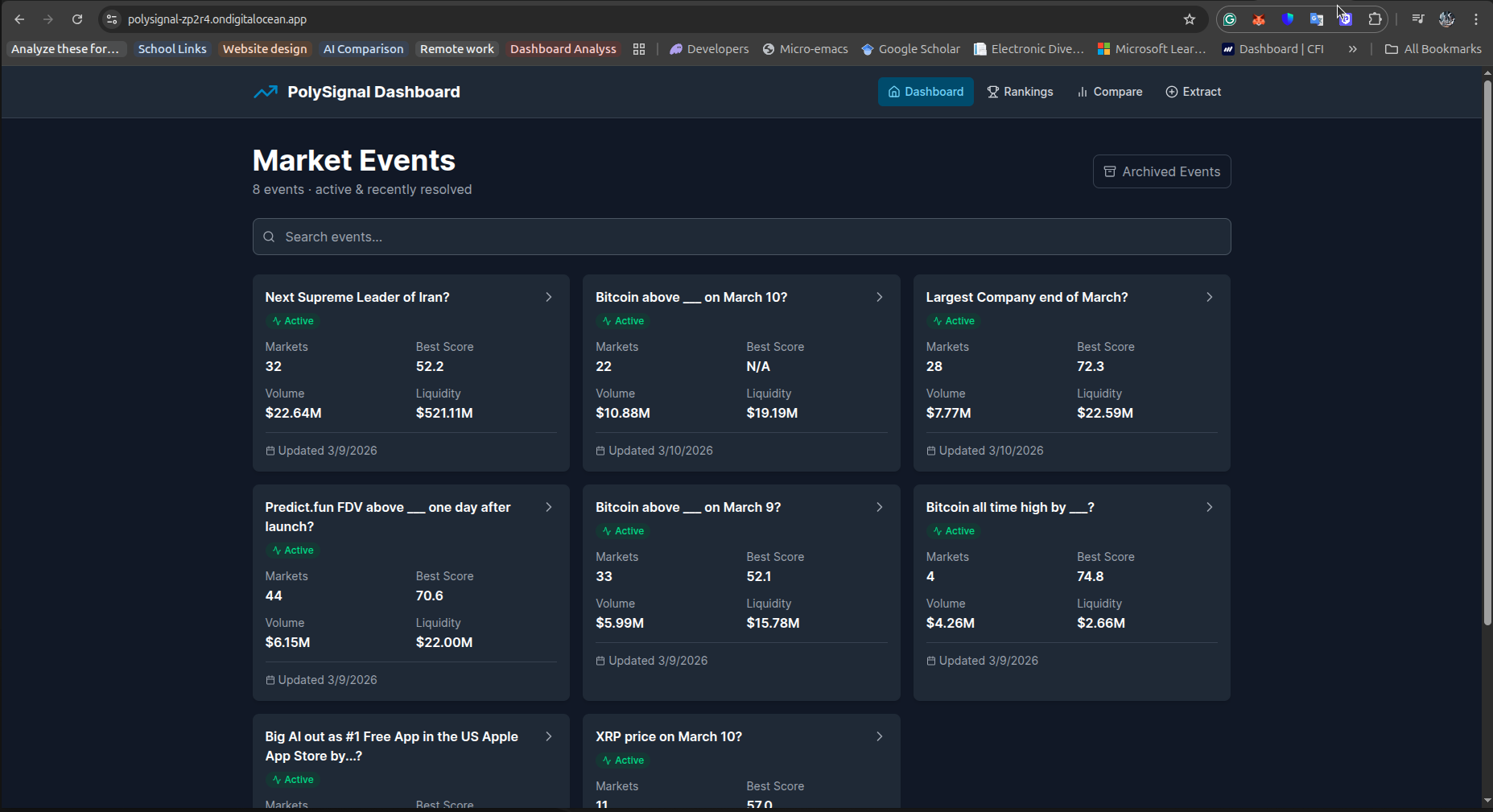Show the hidden bookmarks overflow chevron
This screenshot has height=812, width=1493.
coord(1353,49)
